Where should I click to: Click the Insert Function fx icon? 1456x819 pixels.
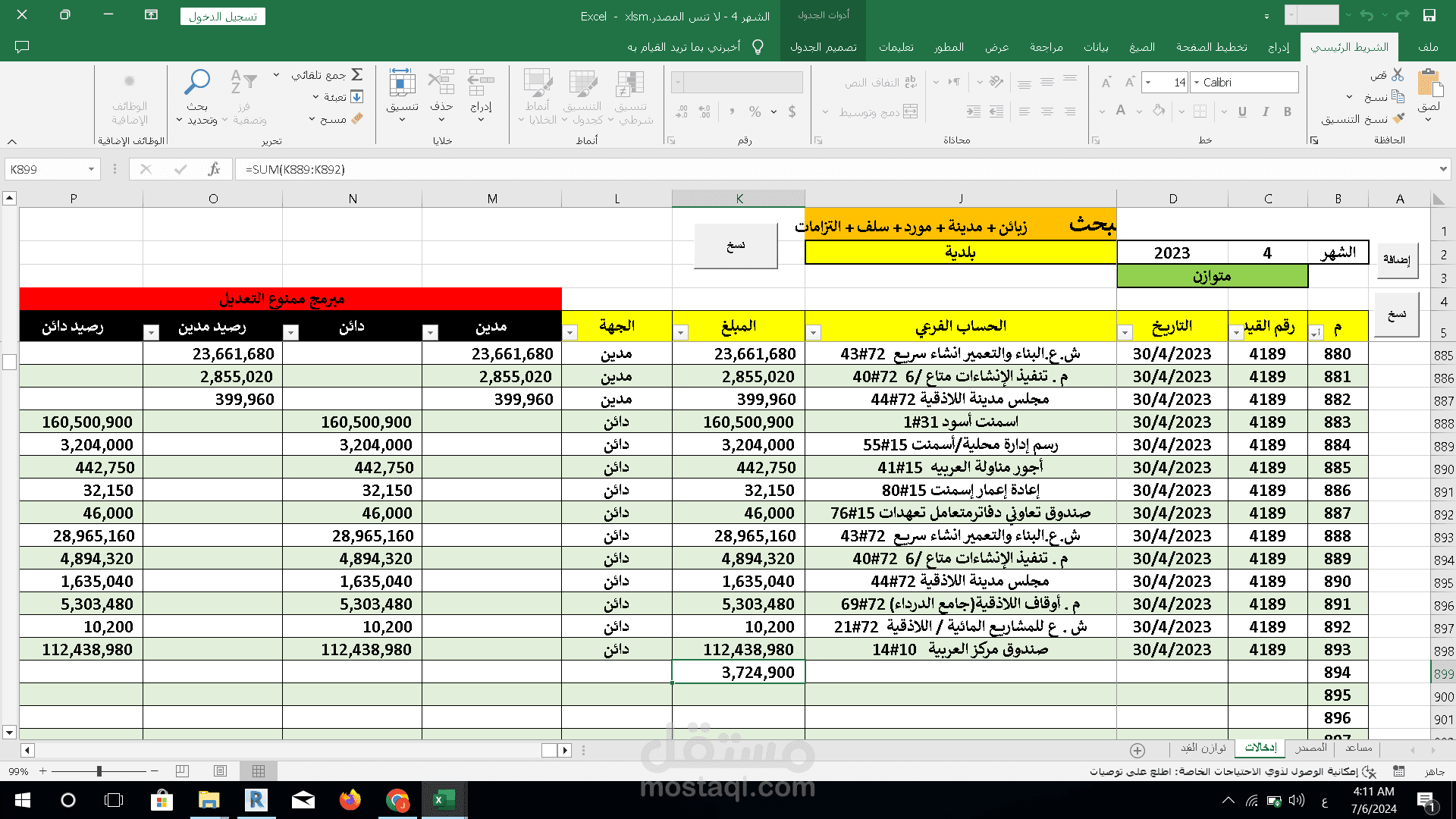[x=215, y=169]
